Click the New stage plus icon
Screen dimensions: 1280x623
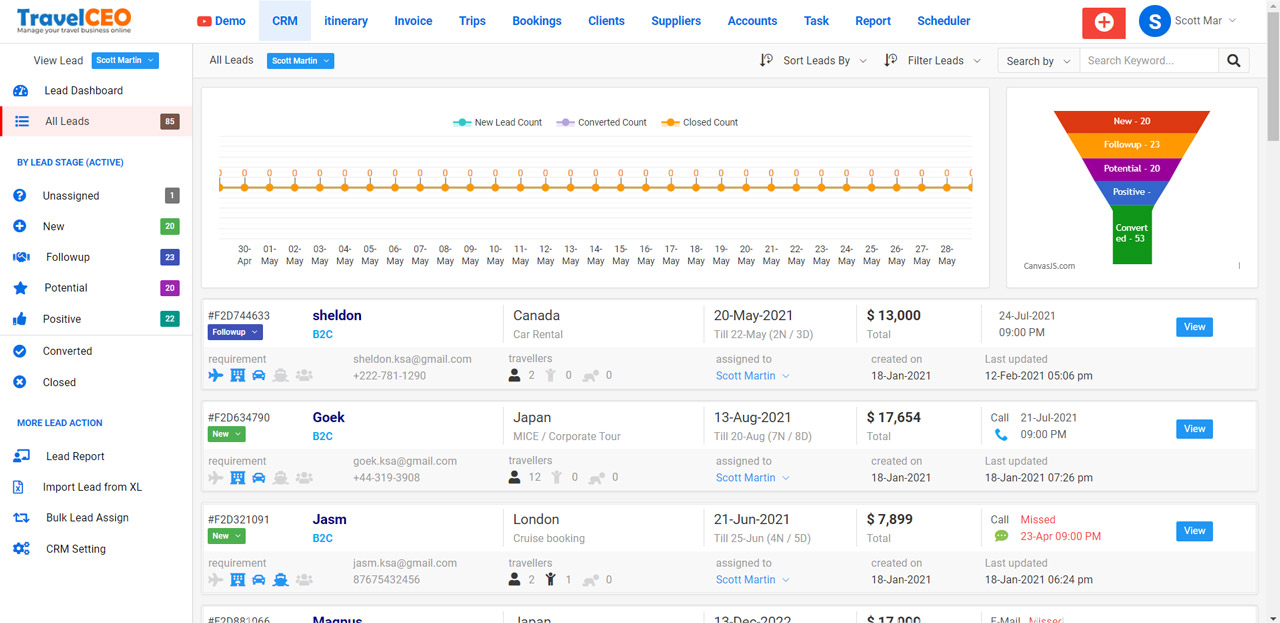pyautogui.click(x=19, y=226)
